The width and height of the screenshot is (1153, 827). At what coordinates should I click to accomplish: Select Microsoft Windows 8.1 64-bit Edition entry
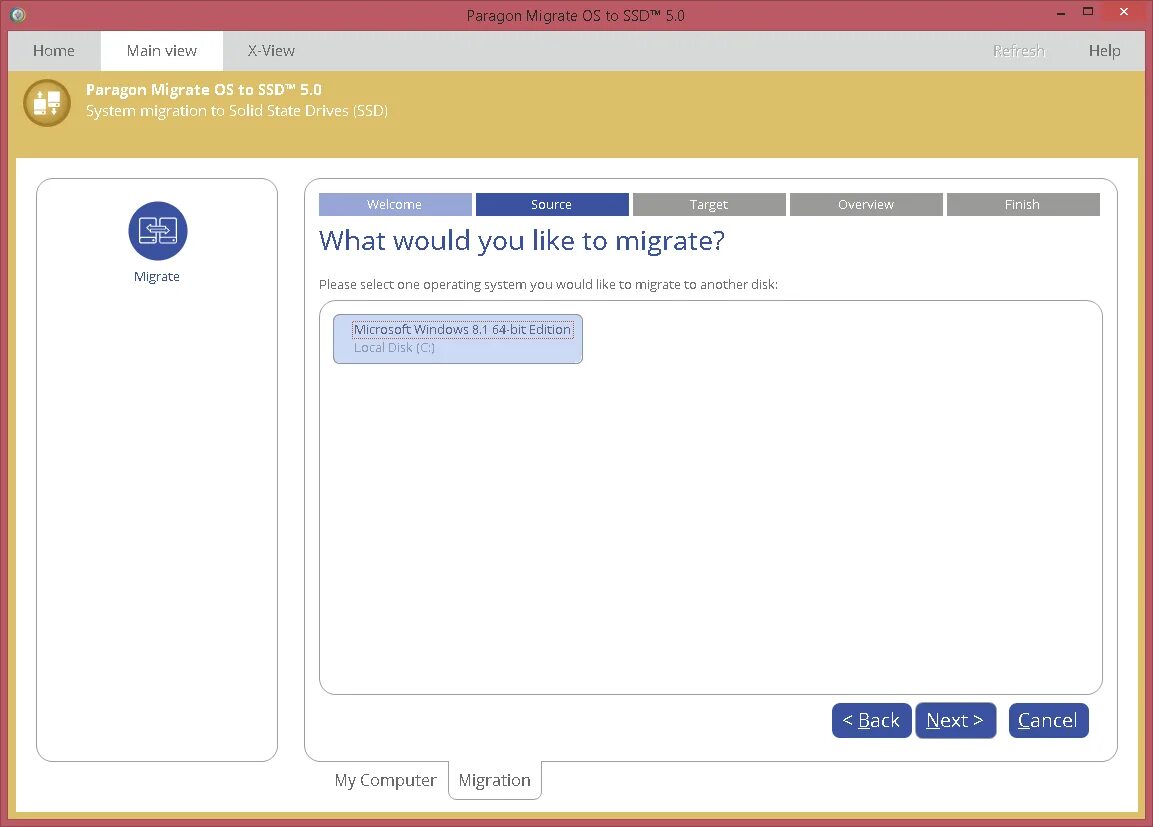click(x=457, y=339)
